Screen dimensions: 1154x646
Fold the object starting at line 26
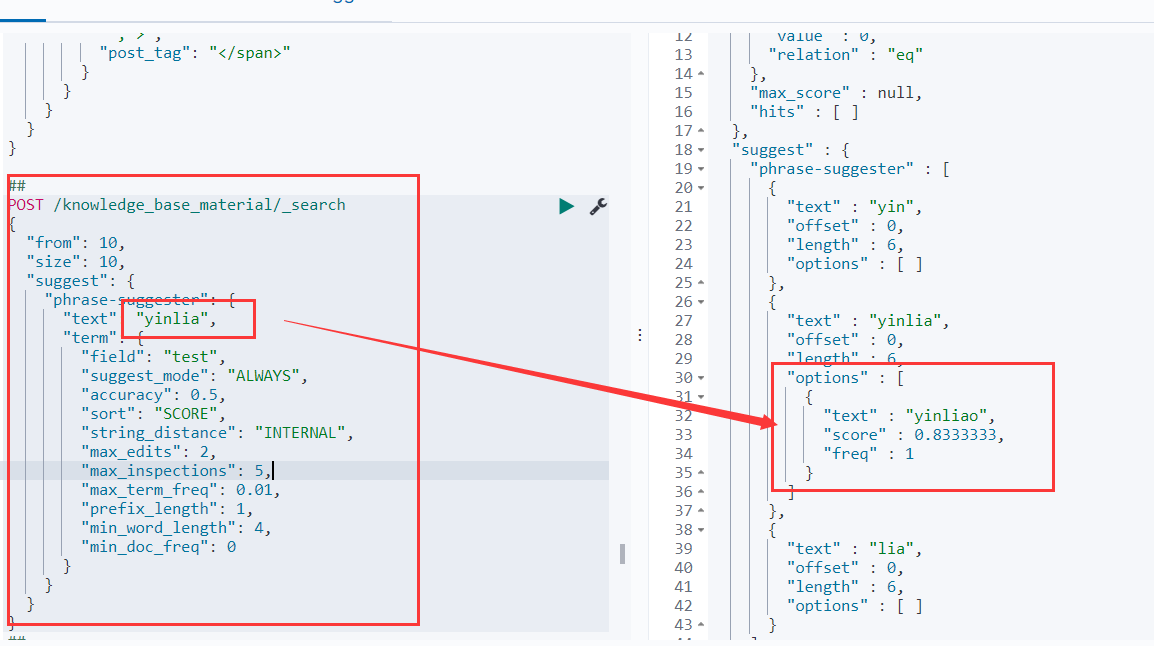700,302
